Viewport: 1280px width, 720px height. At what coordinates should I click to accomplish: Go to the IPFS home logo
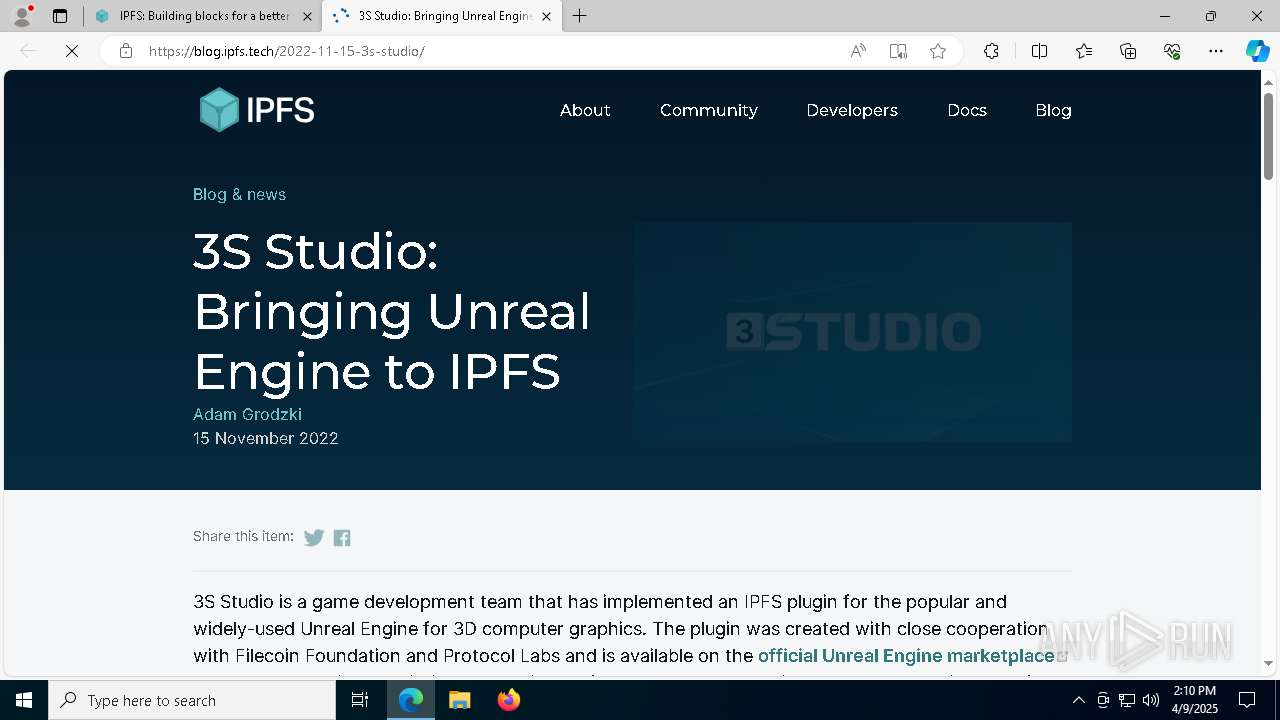[257, 110]
